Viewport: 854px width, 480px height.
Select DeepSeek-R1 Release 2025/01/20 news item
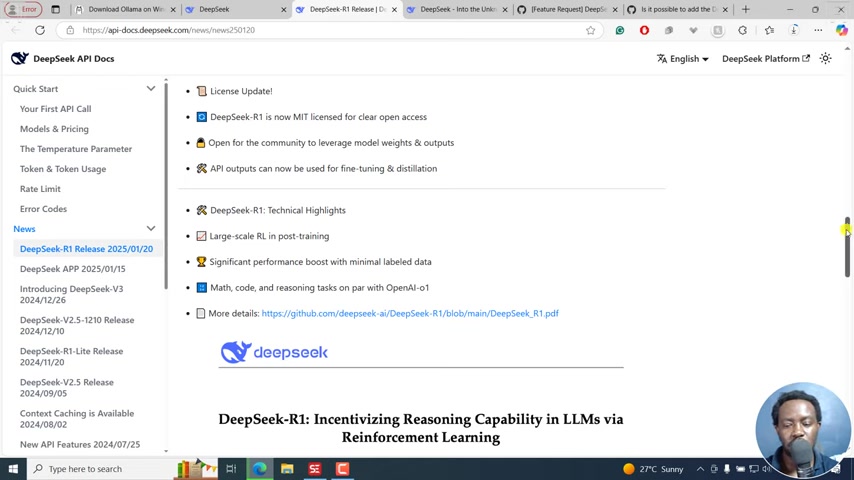[x=87, y=249]
